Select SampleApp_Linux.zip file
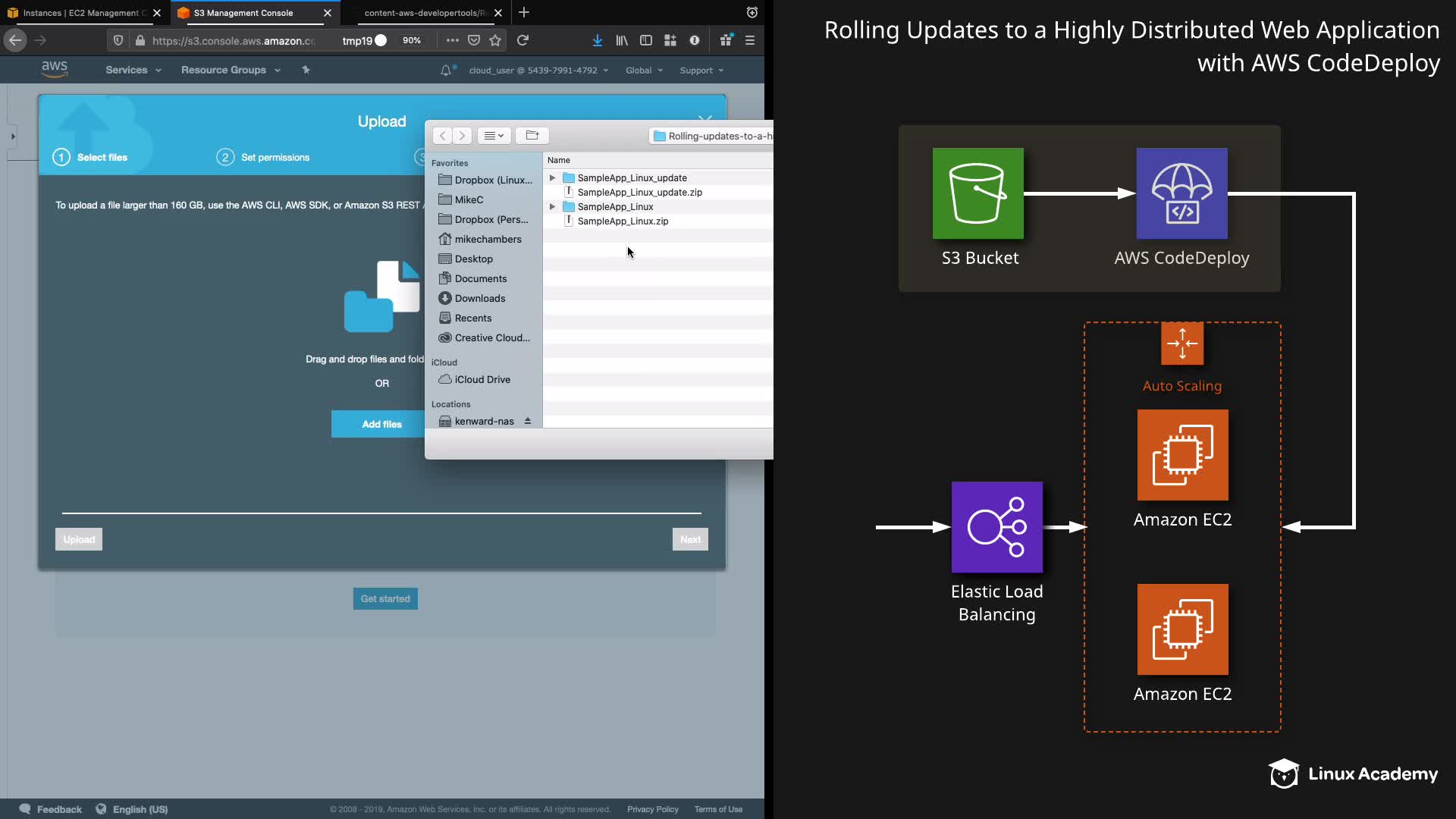 pos(623,221)
